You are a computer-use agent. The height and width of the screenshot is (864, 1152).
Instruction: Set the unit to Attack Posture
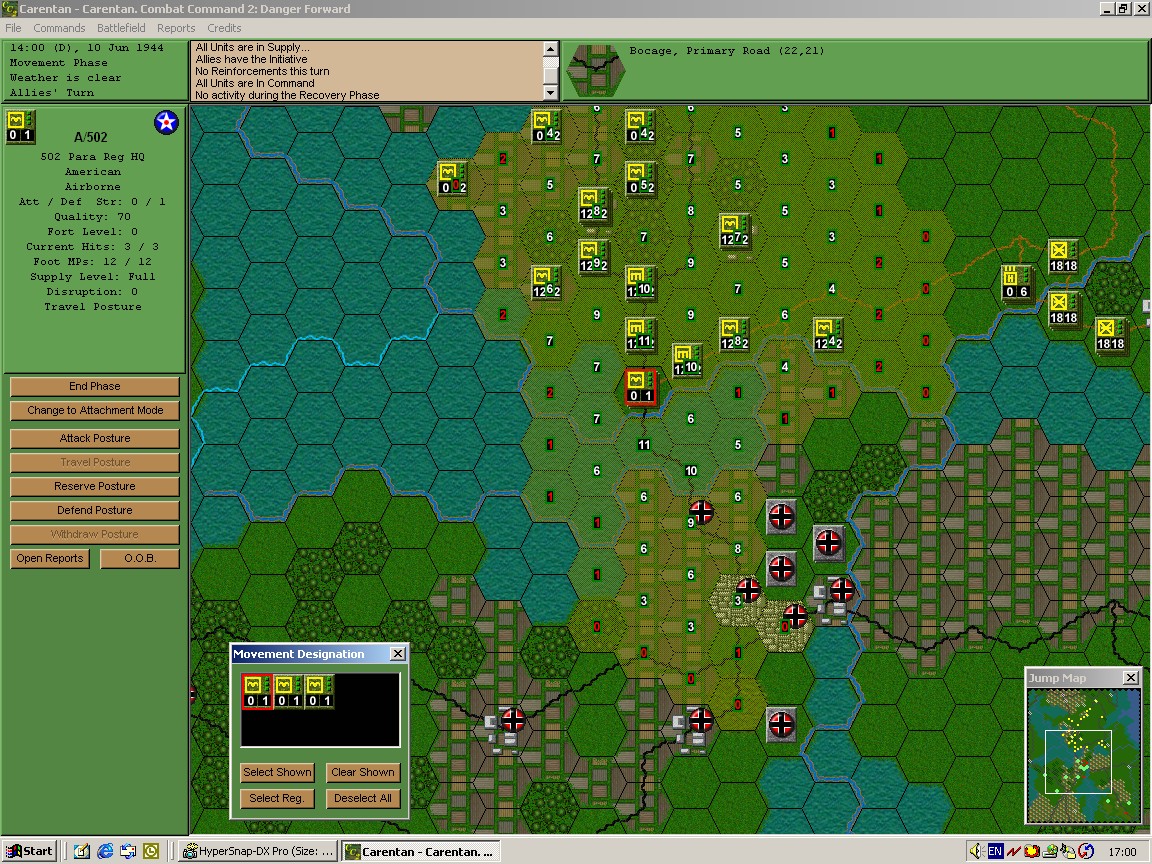click(95, 439)
